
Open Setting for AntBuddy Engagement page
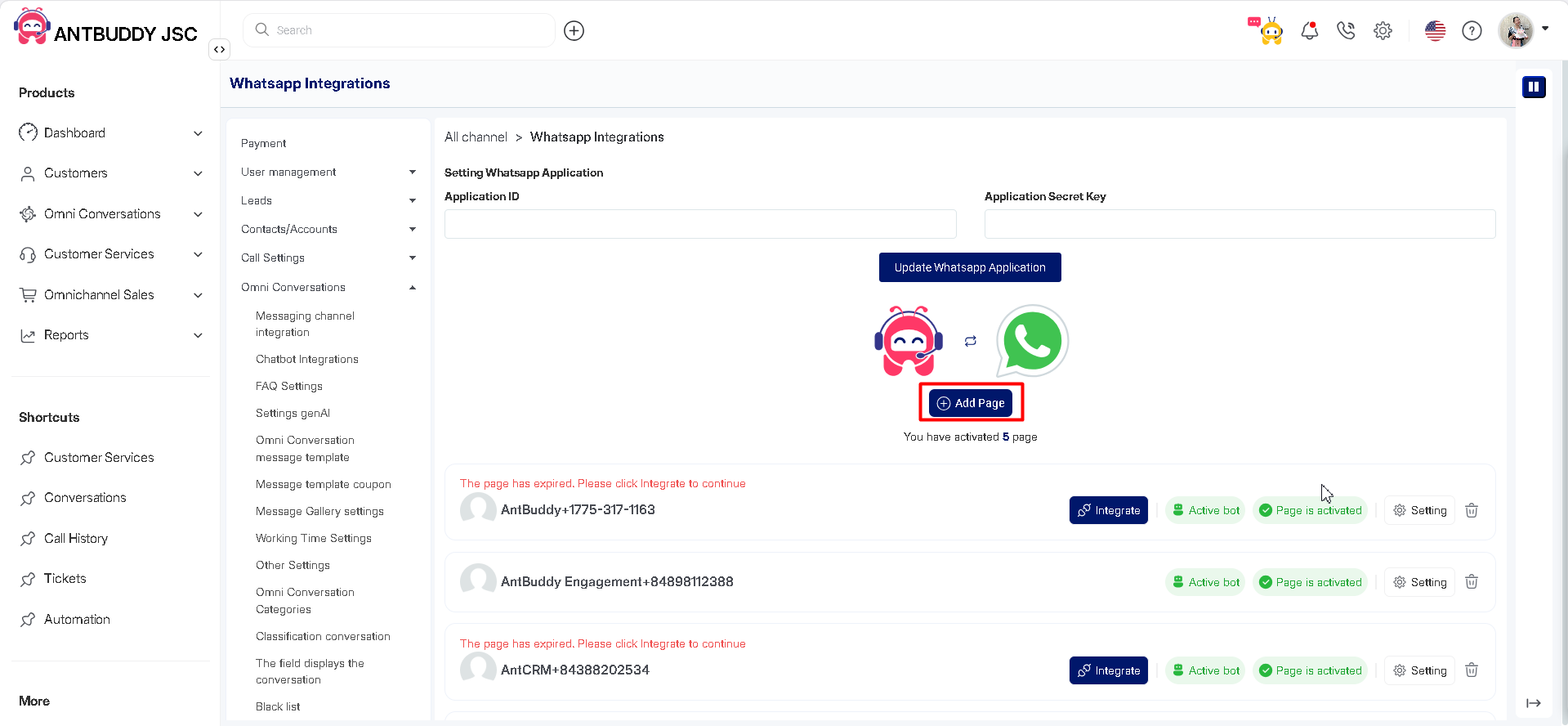[x=1420, y=582]
